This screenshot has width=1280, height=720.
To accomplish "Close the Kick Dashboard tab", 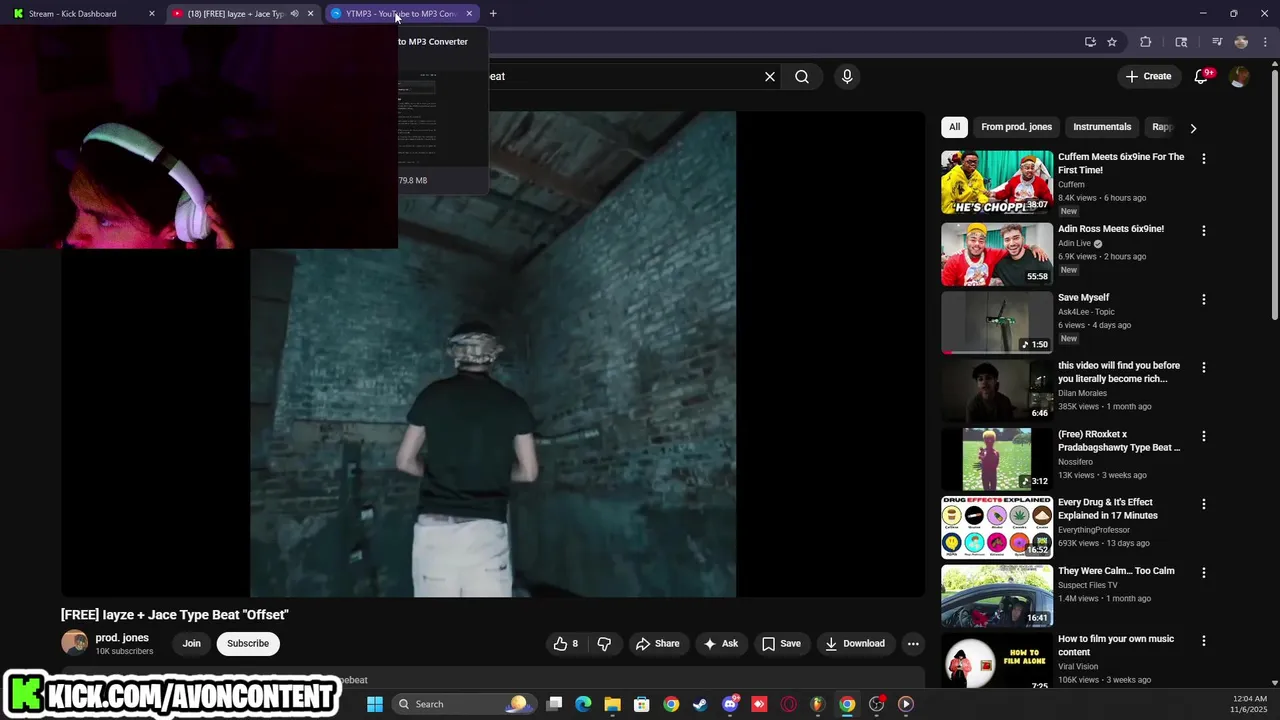I will [x=152, y=14].
